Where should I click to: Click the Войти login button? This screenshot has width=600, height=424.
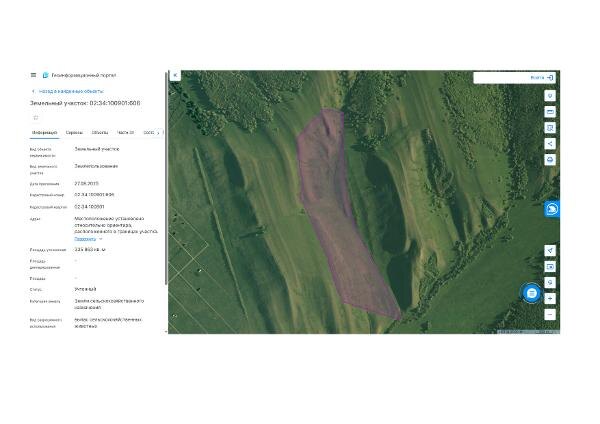pos(542,78)
